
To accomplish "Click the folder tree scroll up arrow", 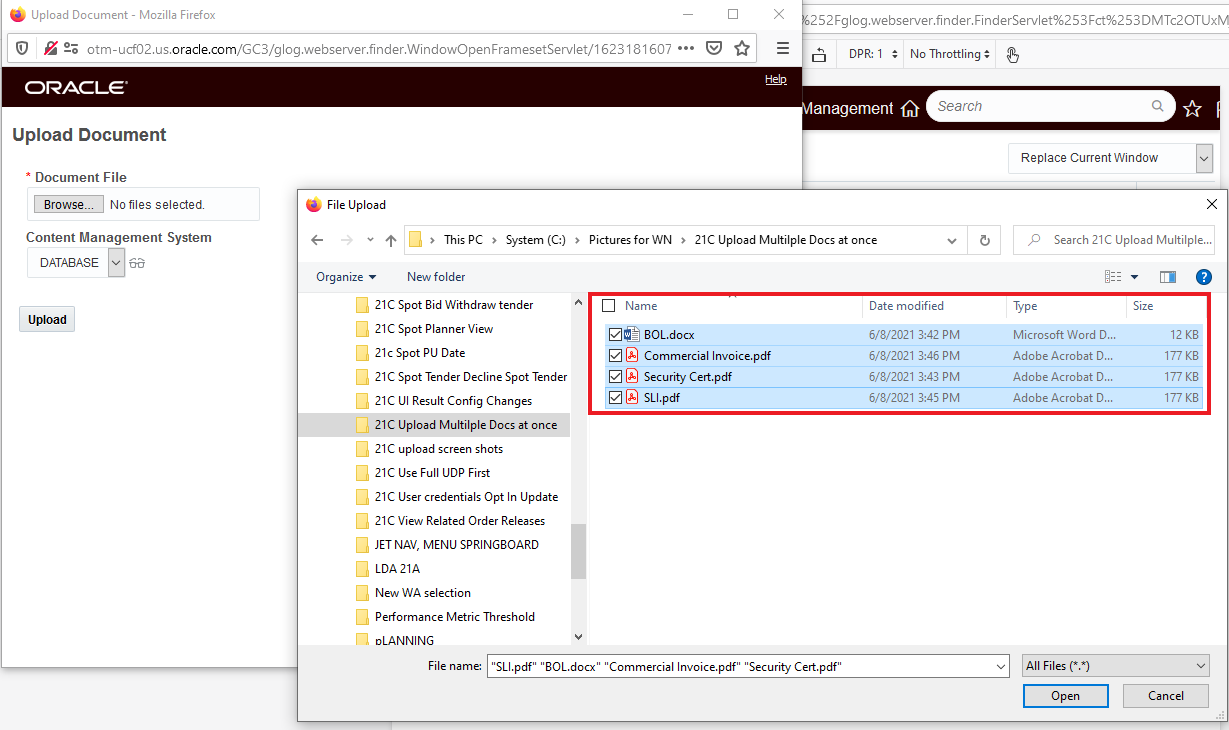I will 578,301.
